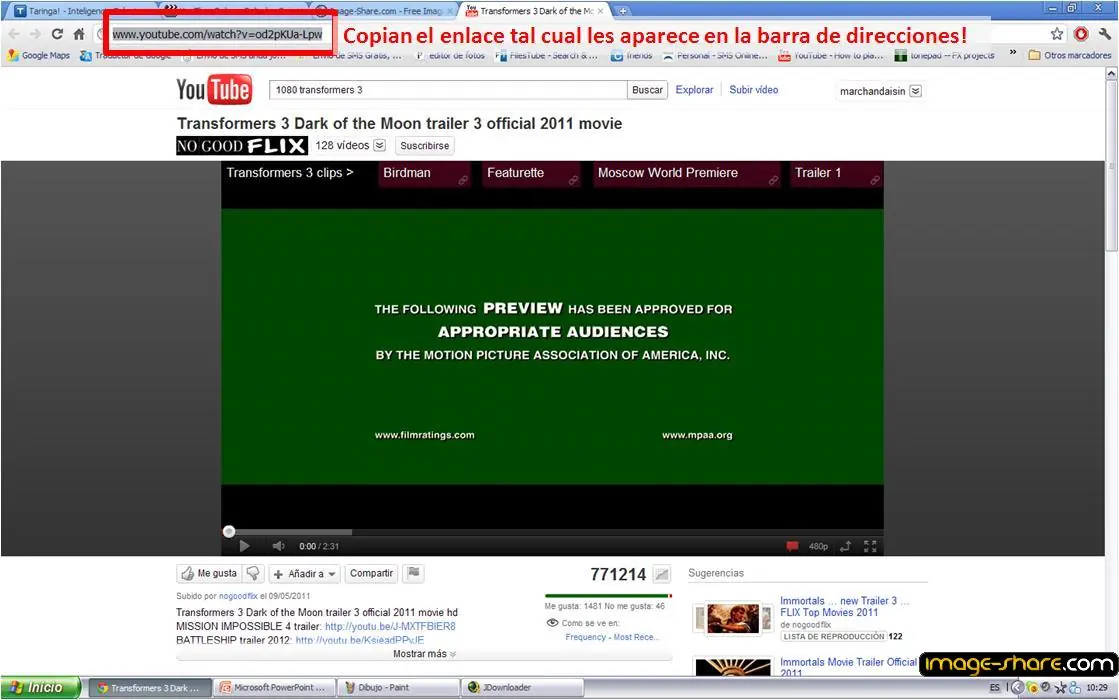Open the Explorar link
Image resolution: width=1119 pixels, height=700 pixels.
click(x=694, y=90)
